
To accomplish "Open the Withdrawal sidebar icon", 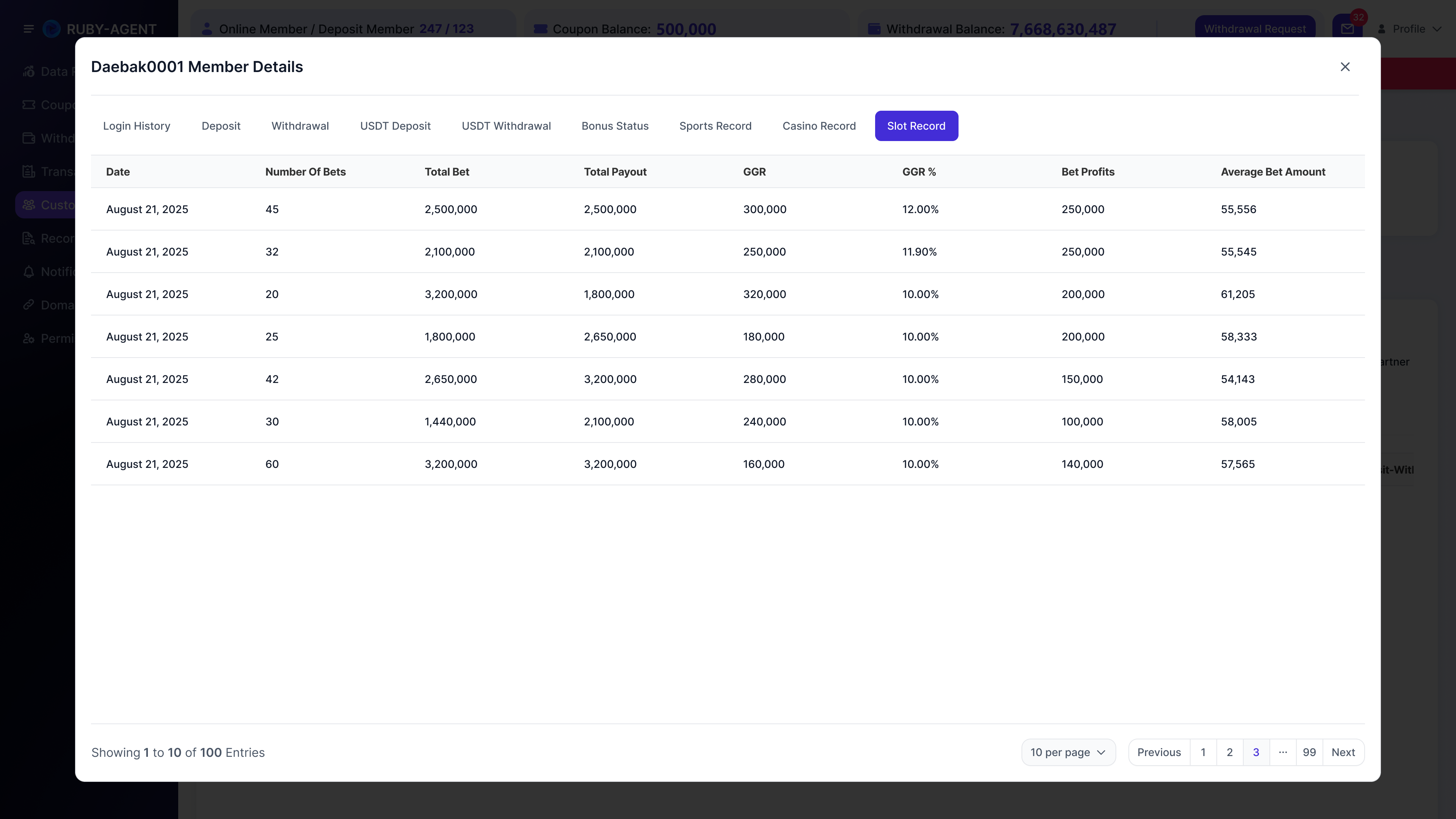I will point(29,138).
